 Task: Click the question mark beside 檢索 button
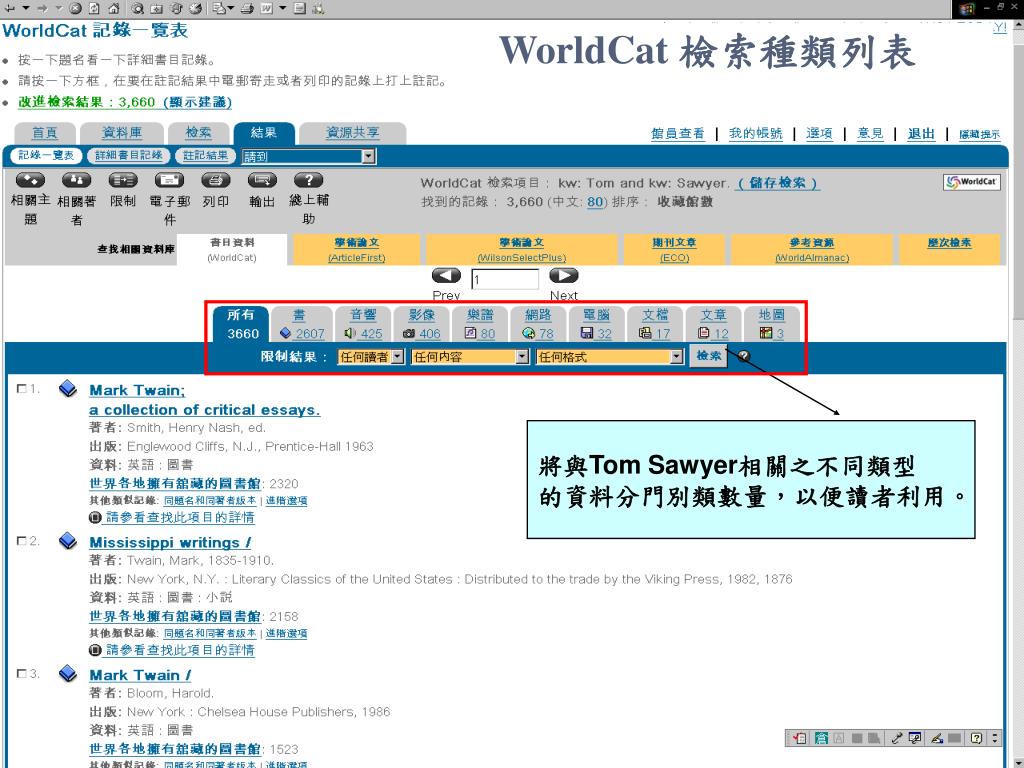[x=743, y=356]
